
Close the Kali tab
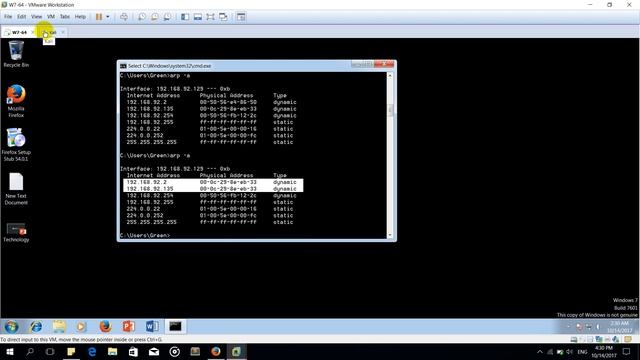coord(63,32)
